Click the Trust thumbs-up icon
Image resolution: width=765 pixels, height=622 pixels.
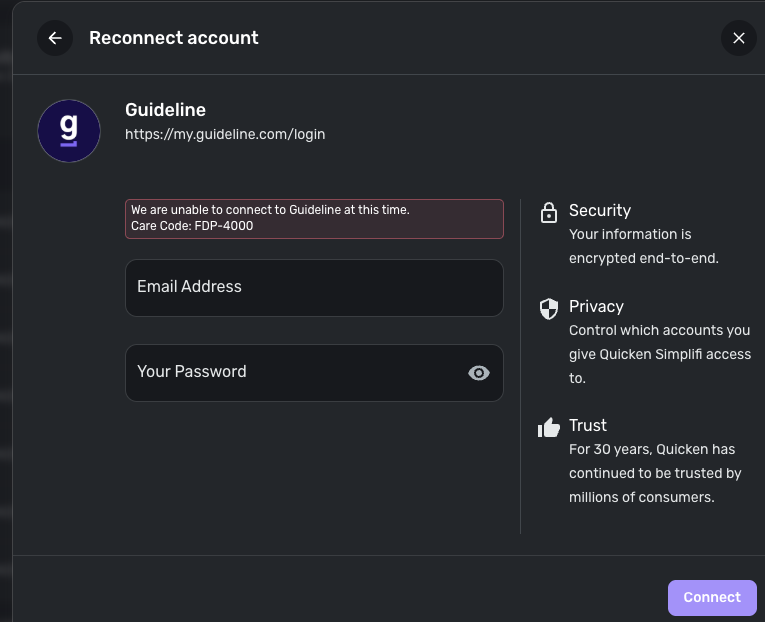548,428
